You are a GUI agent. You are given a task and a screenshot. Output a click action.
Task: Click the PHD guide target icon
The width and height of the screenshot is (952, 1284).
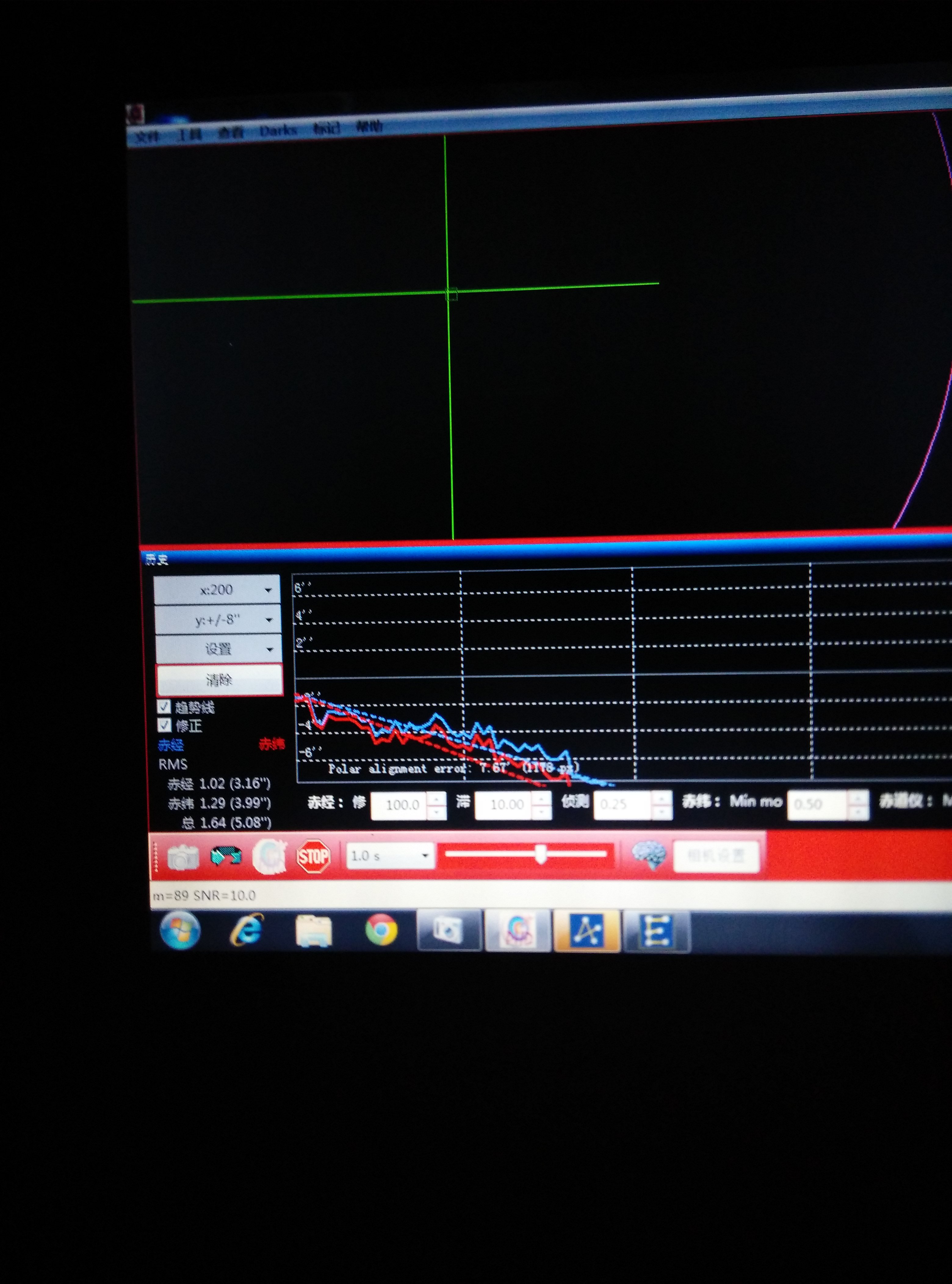[x=269, y=857]
